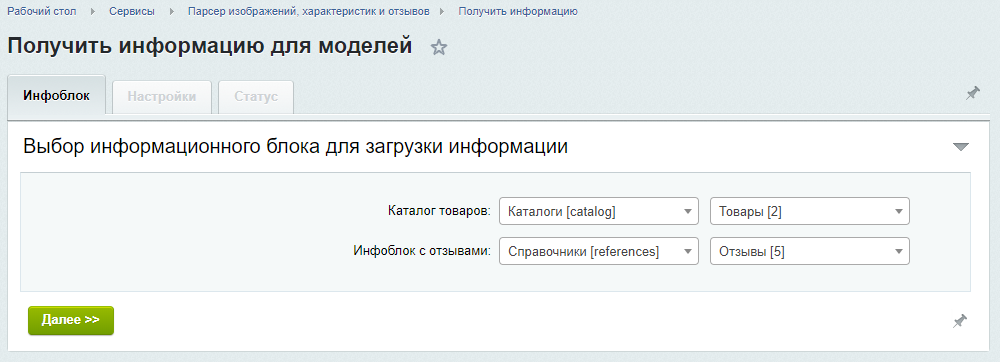Viewport: 1000px width, 362px height.
Task: Switch to the Настройки tab
Action: (162, 97)
